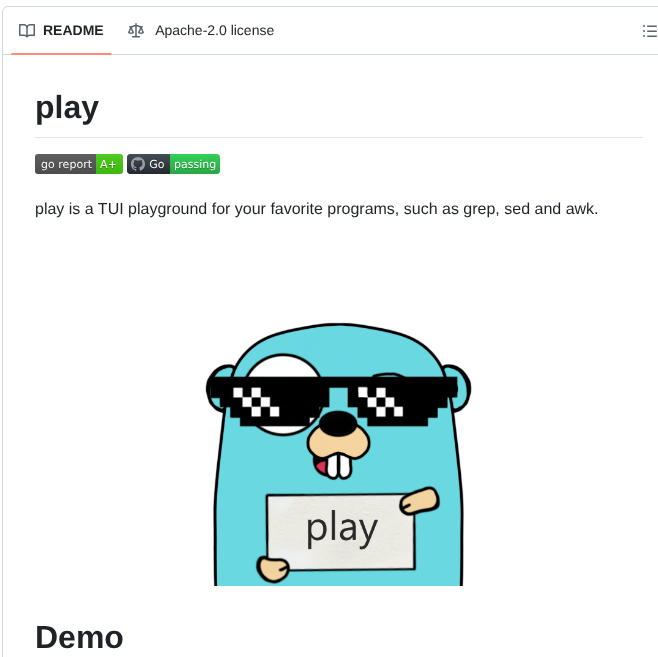Switch to Apache-2.0 license tab

201,31
